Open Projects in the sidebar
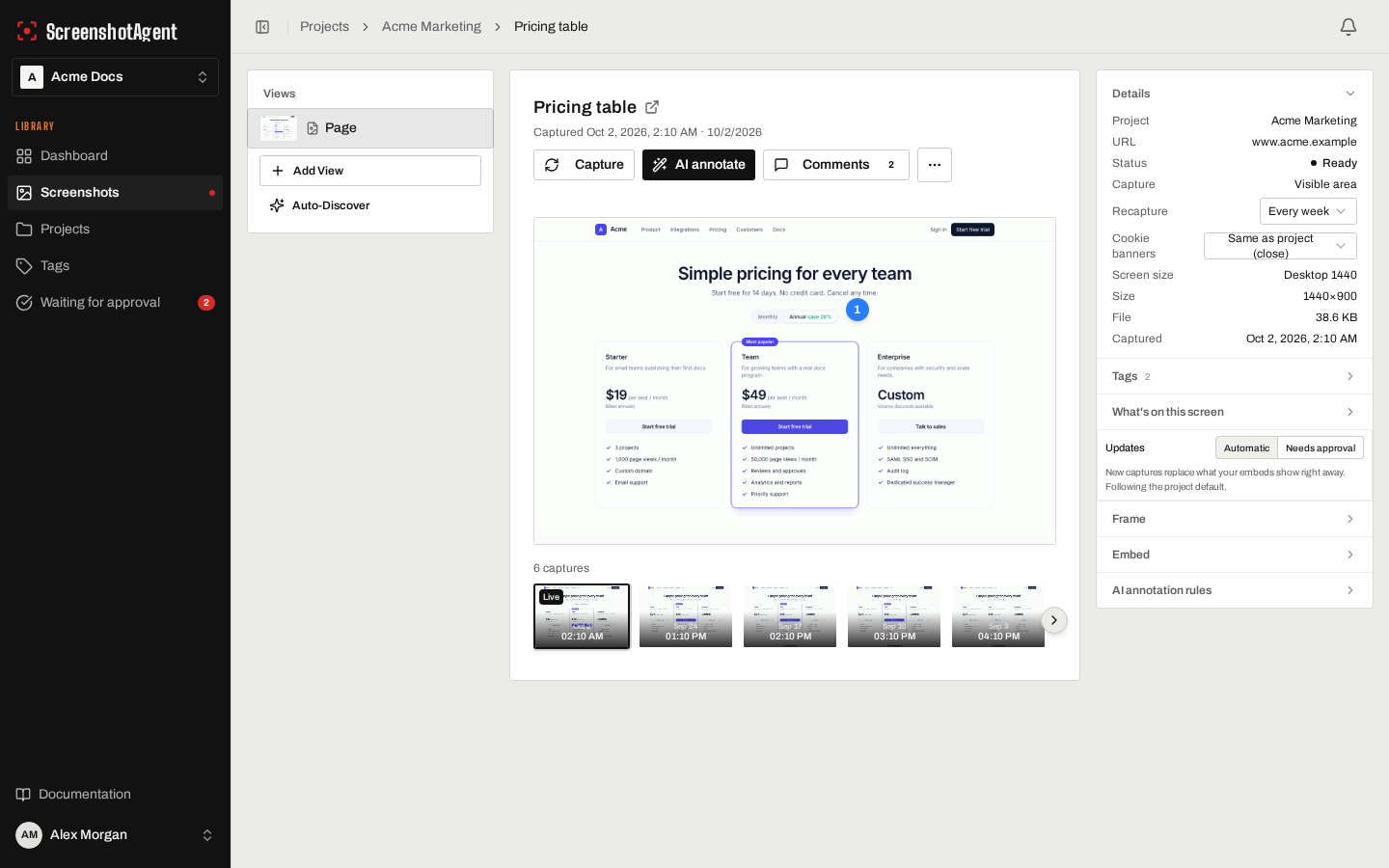 pos(116,230)
